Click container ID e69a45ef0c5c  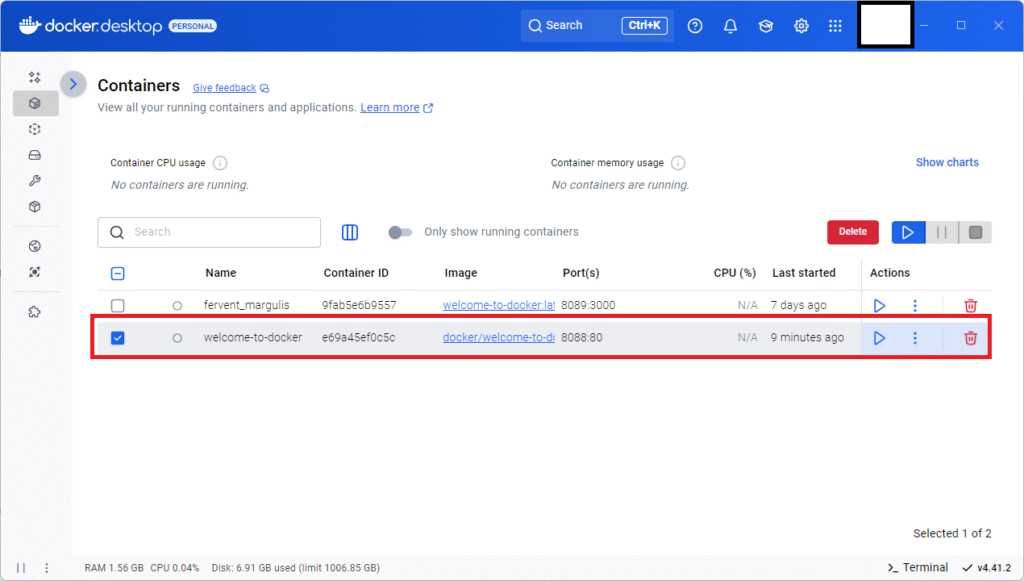358,338
